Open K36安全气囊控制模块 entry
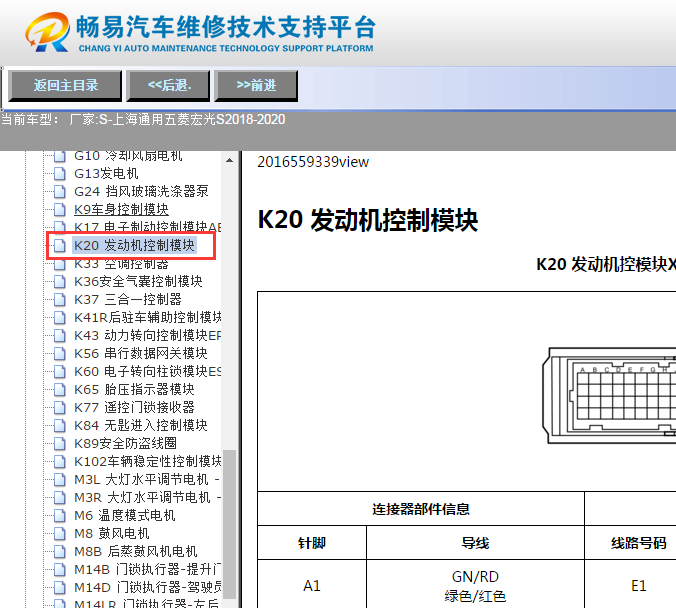This screenshot has height=608, width=676. coord(138,282)
